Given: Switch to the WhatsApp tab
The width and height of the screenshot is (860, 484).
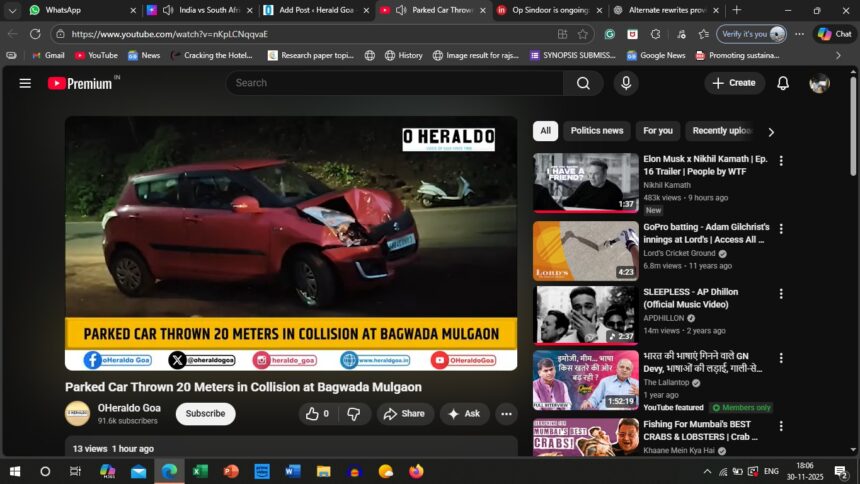Looking at the screenshot, I should (82, 10).
